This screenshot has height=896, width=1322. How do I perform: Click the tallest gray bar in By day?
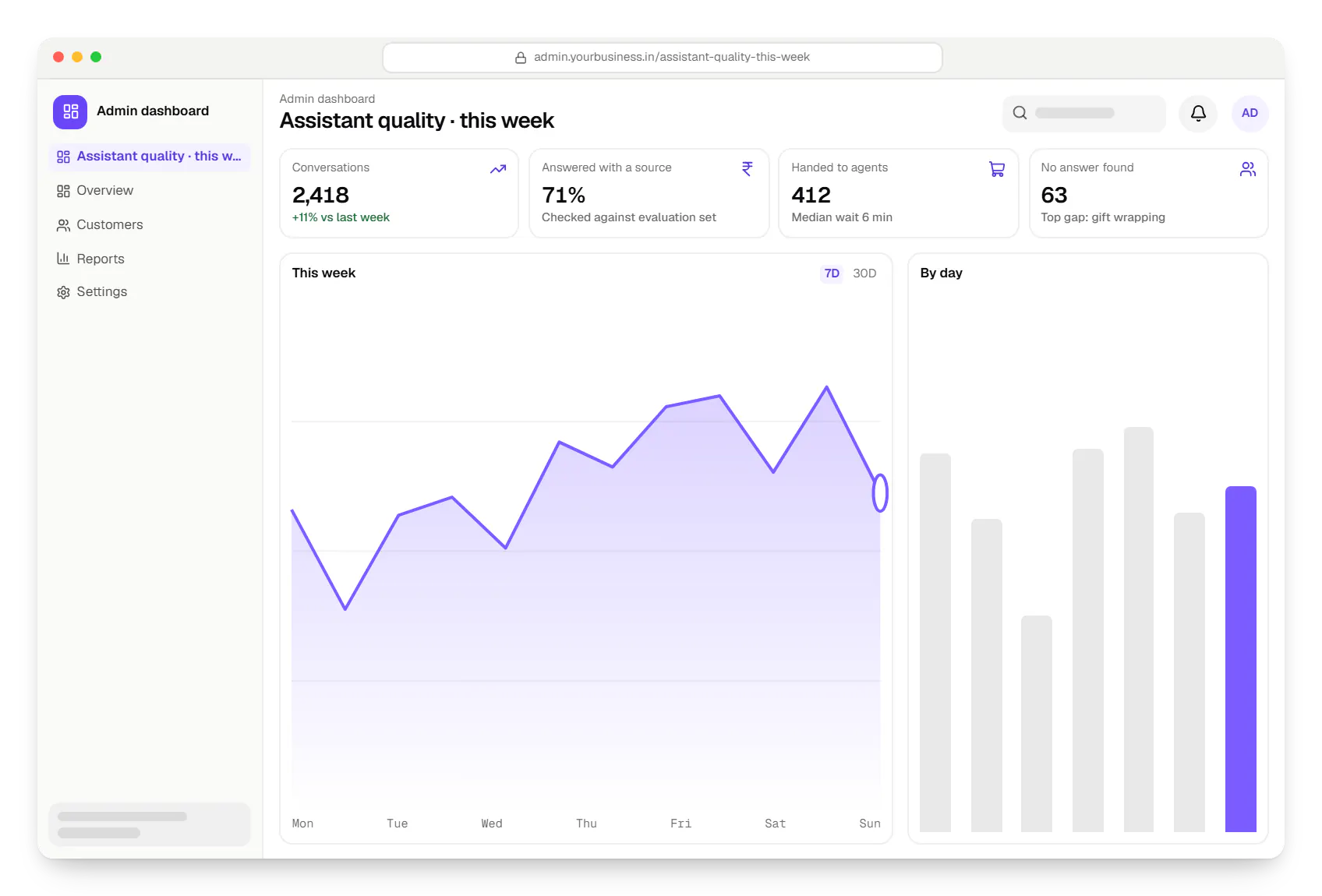tap(1138, 630)
